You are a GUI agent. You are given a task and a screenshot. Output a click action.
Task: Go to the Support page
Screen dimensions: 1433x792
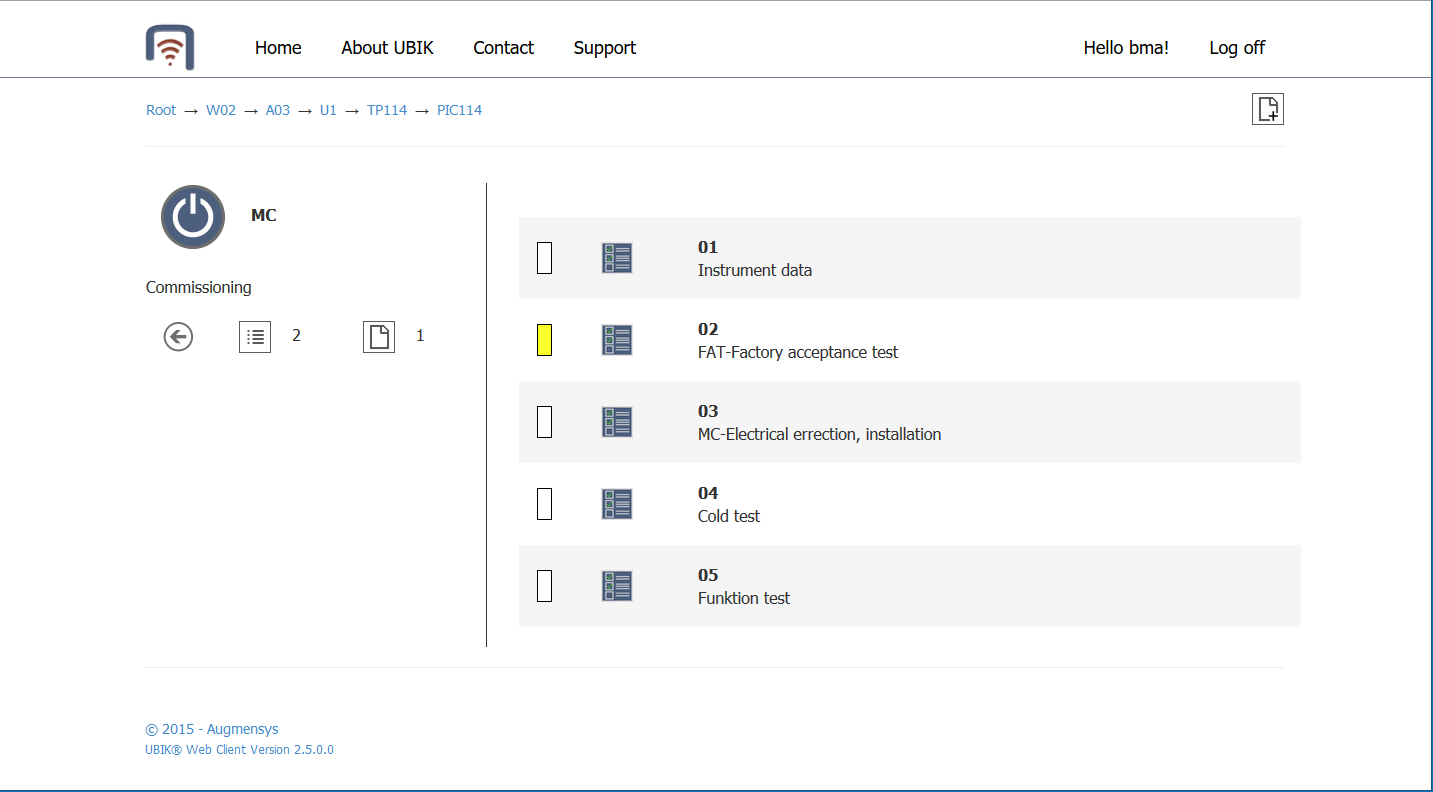point(604,48)
